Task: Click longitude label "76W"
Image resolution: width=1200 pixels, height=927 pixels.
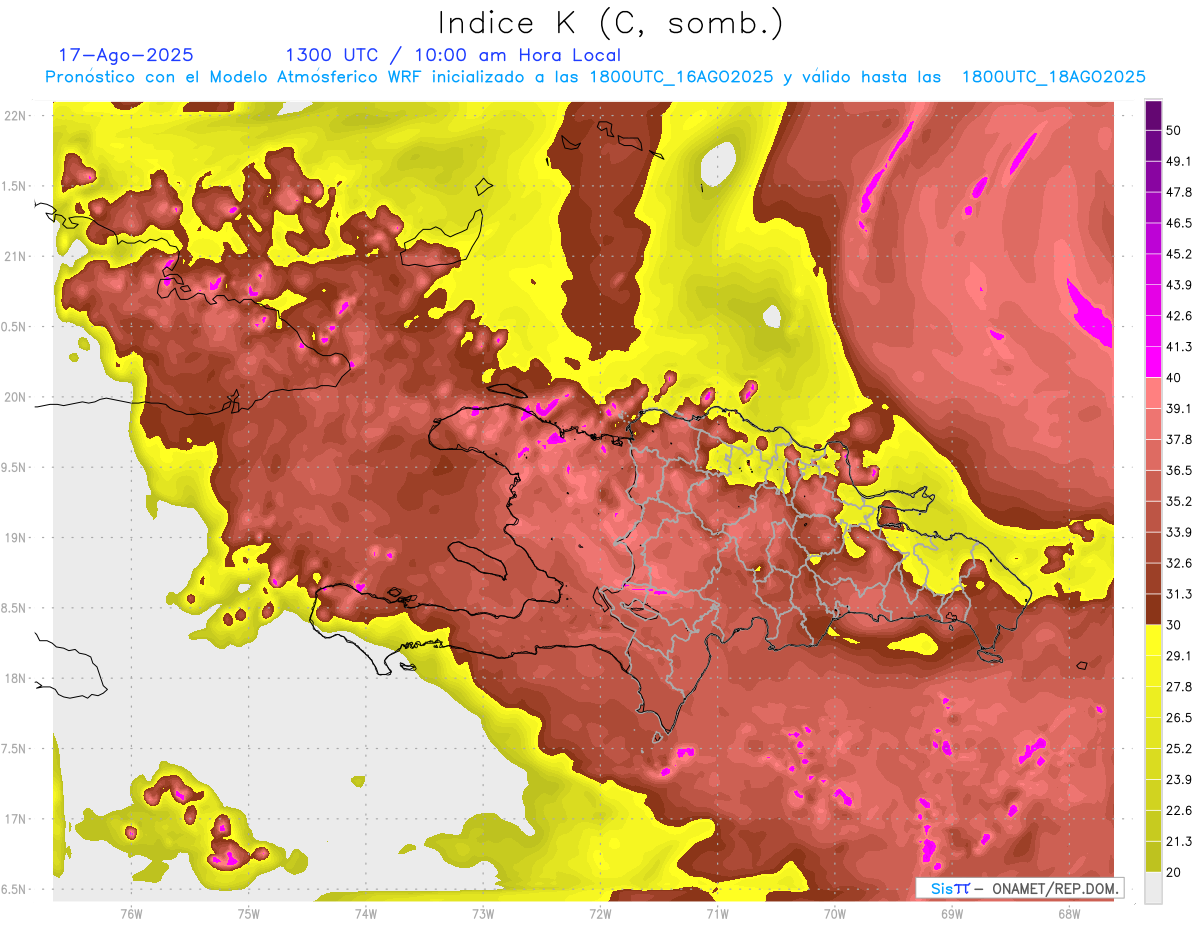Action: [x=131, y=913]
